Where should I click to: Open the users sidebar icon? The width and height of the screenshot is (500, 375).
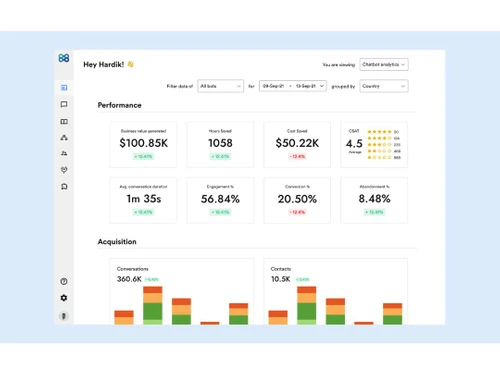click(x=64, y=153)
